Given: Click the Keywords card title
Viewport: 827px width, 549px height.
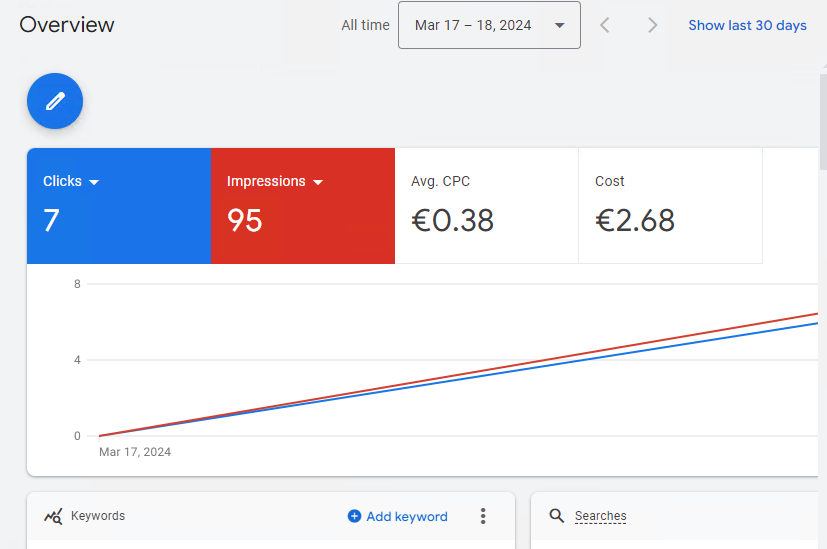Looking at the screenshot, I should click(98, 516).
